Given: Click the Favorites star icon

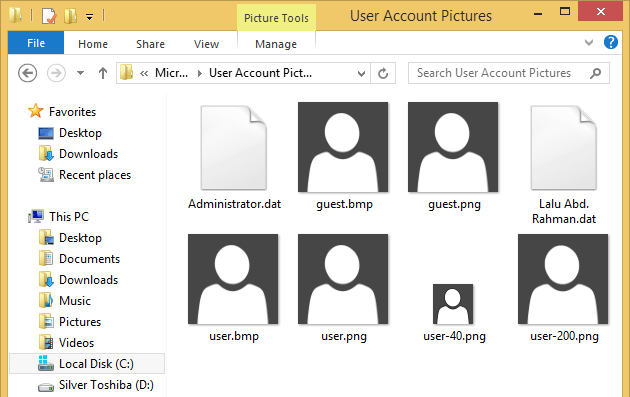Looking at the screenshot, I should pos(36,111).
